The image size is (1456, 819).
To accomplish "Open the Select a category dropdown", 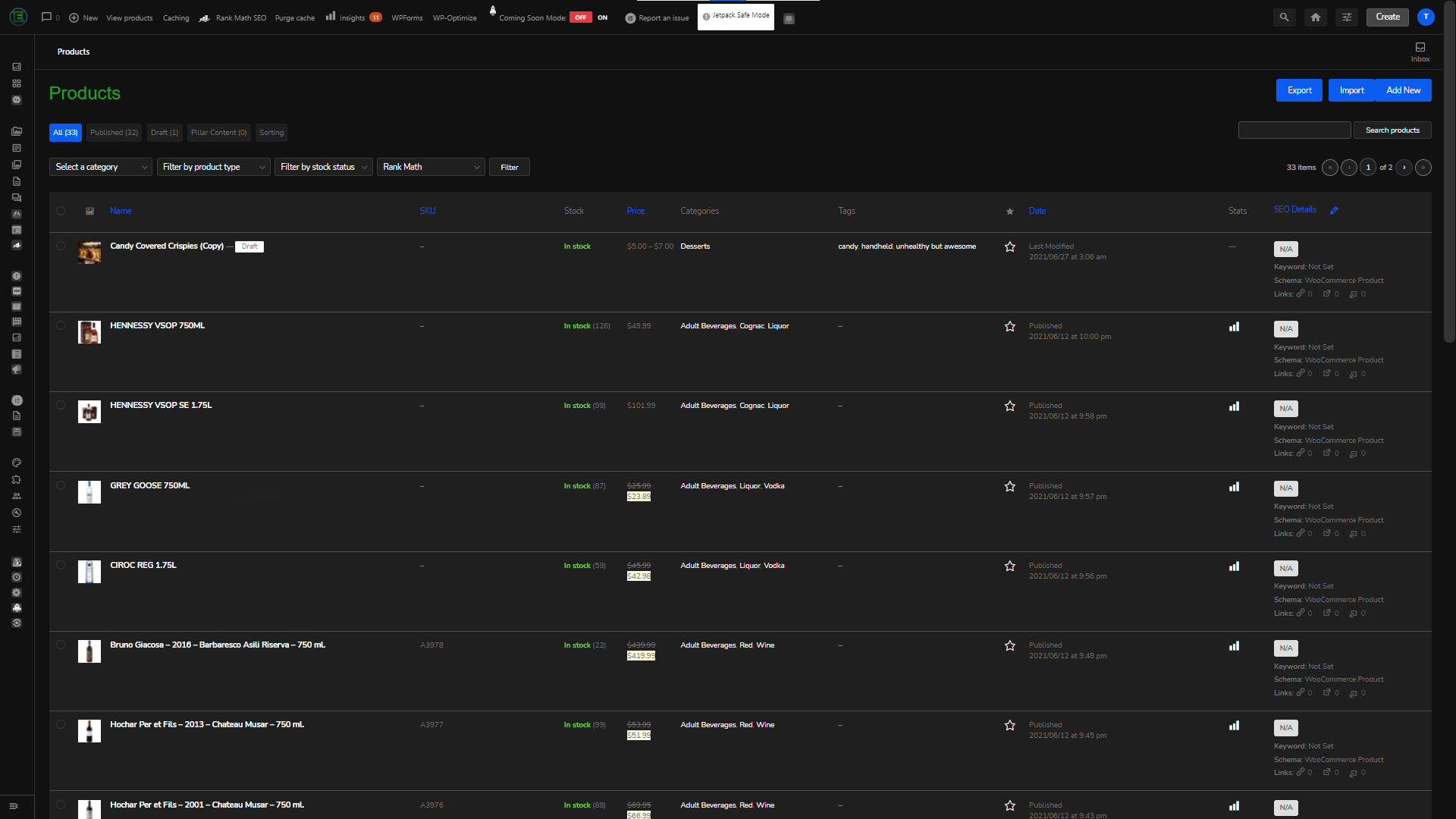I will click(x=101, y=167).
